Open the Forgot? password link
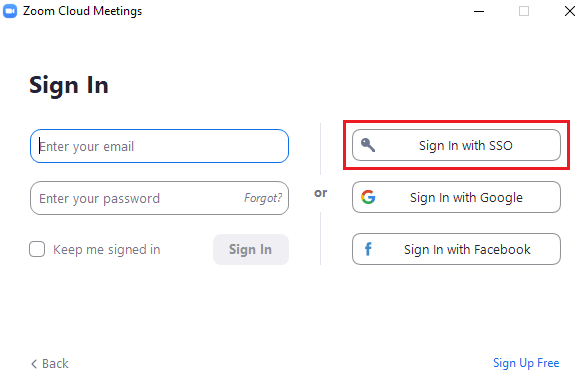Viewport: 588px width, 389px height. tap(263, 198)
